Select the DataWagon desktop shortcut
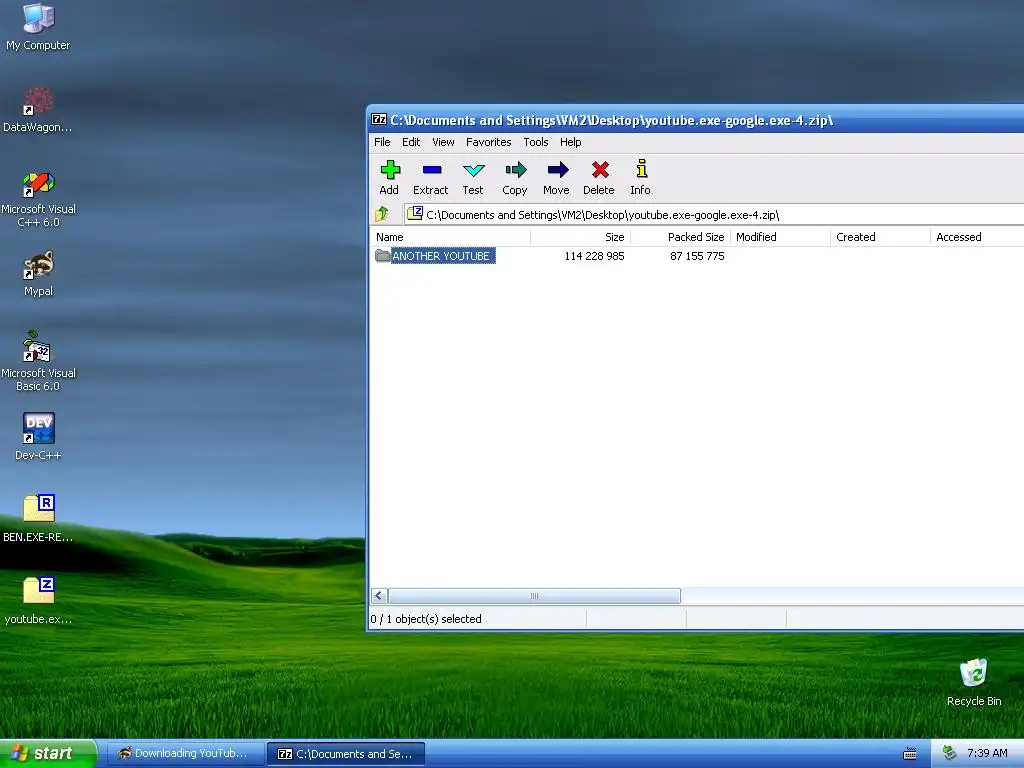This screenshot has width=1024, height=768. coord(38,110)
